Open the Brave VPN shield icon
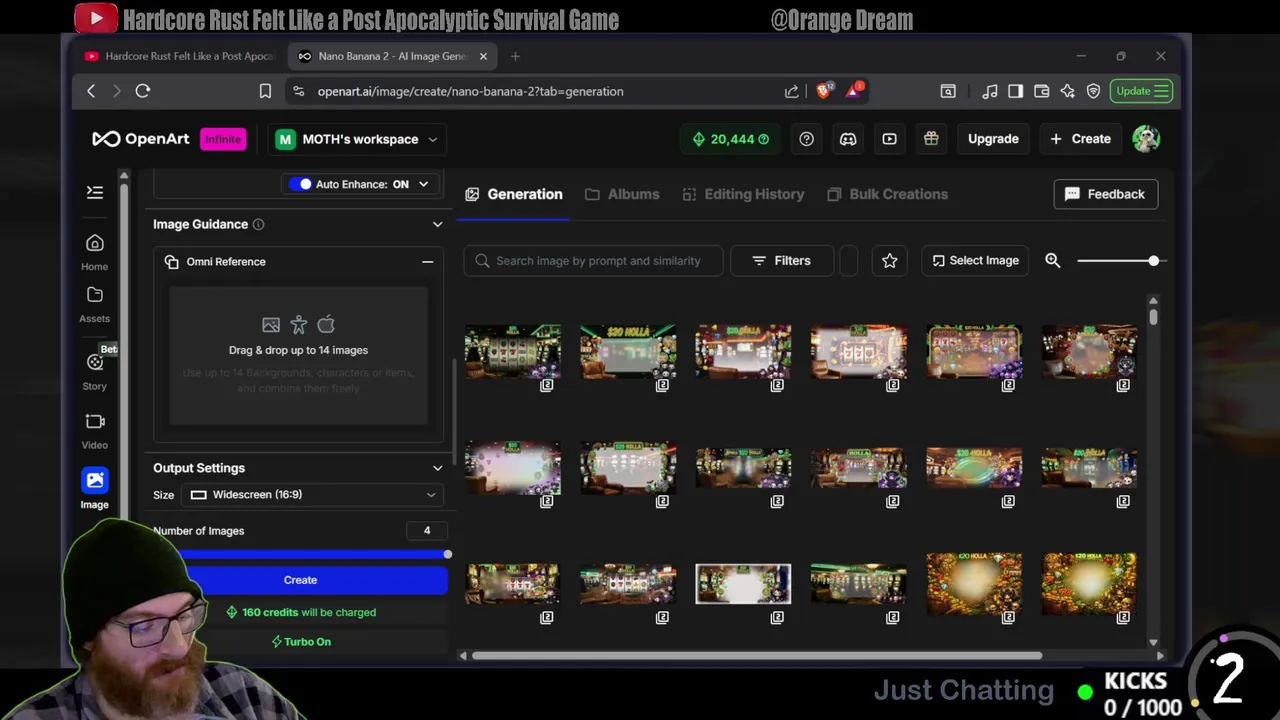1280x720 pixels. (x=1094, y=91)
